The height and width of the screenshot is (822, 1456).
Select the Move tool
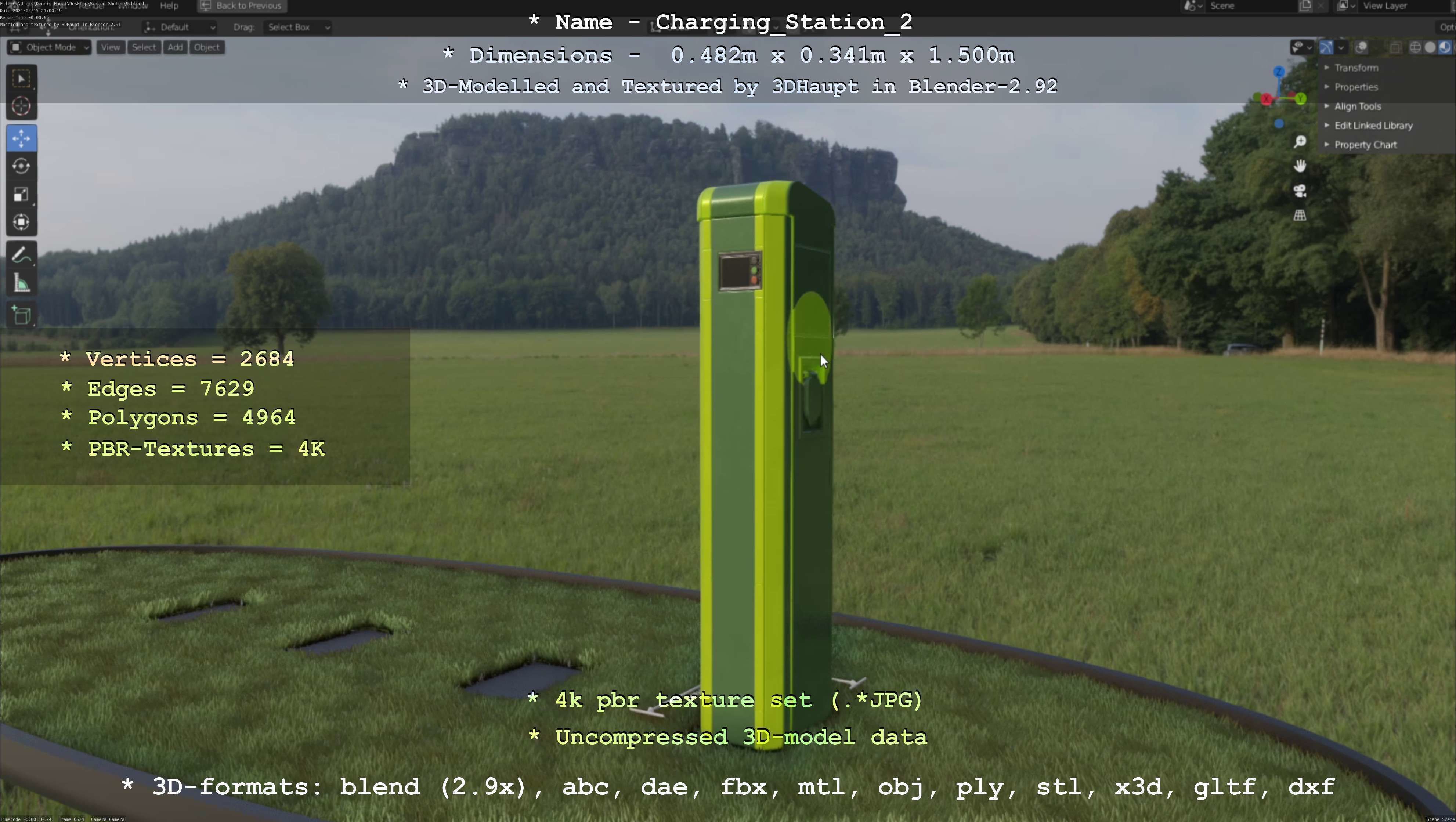point(21,138)
